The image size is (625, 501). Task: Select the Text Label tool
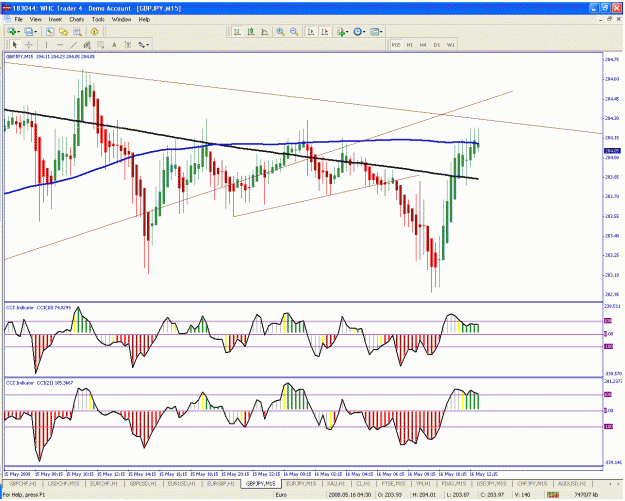pos(128,45)
